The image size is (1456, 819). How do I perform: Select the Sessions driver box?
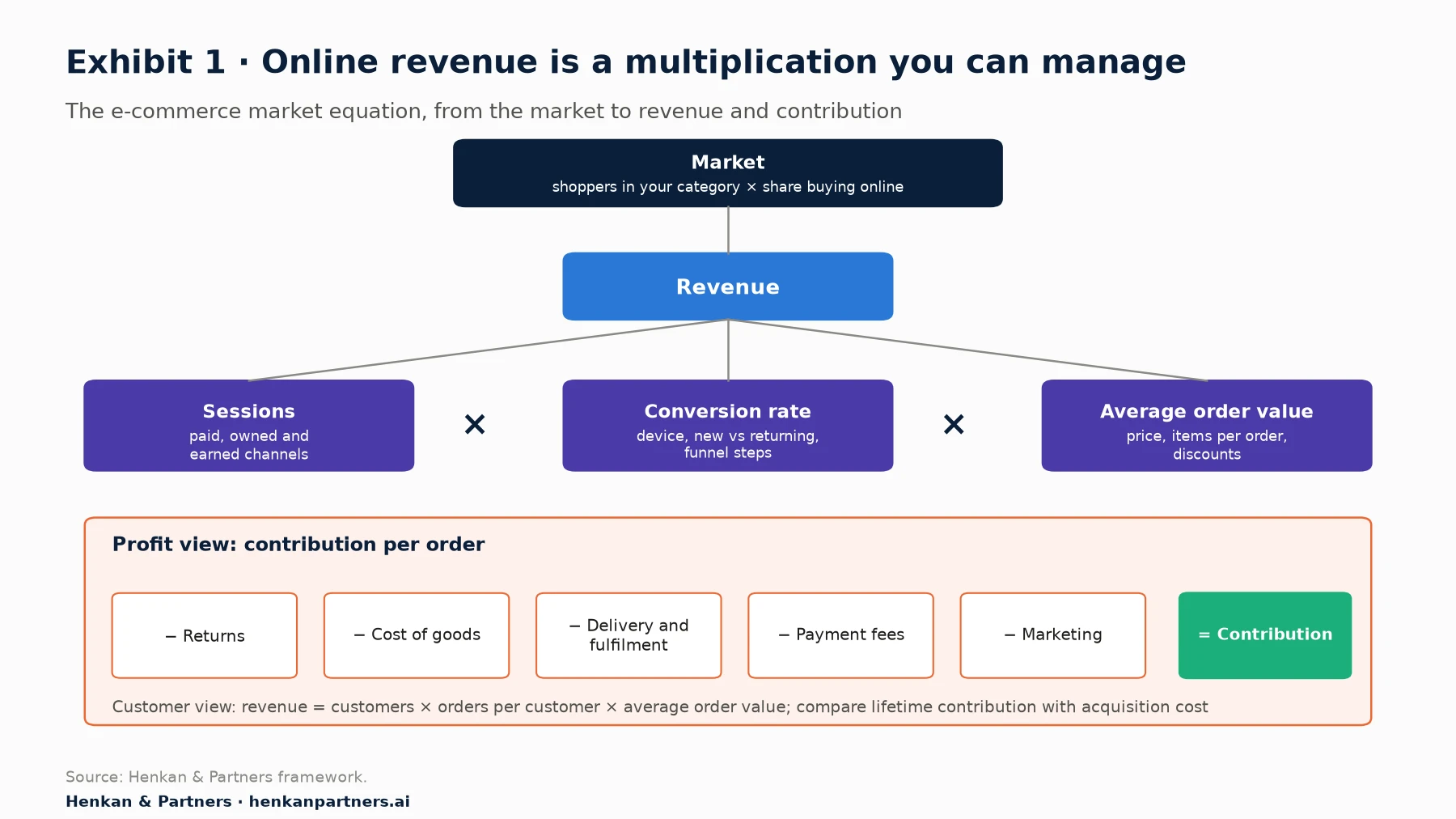(249, 426)
